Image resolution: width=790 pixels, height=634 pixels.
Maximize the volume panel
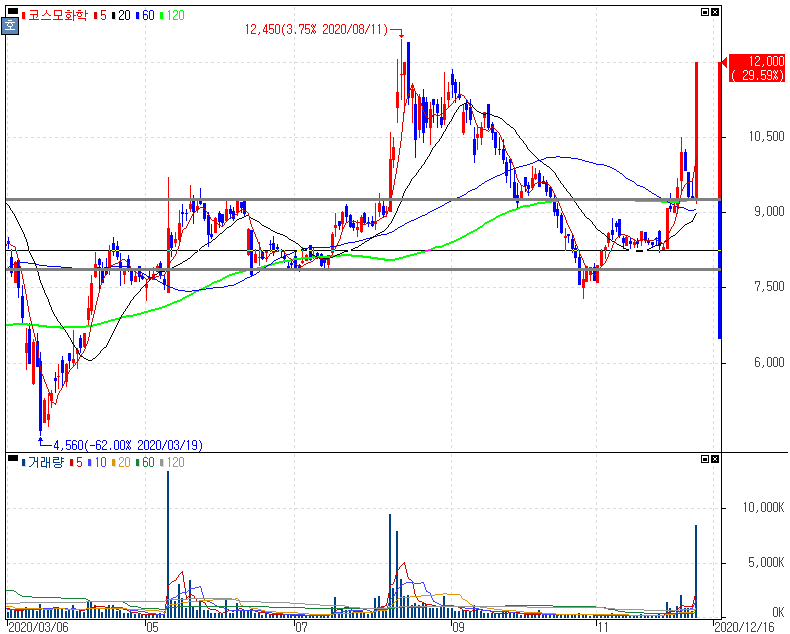click(705, 459)
